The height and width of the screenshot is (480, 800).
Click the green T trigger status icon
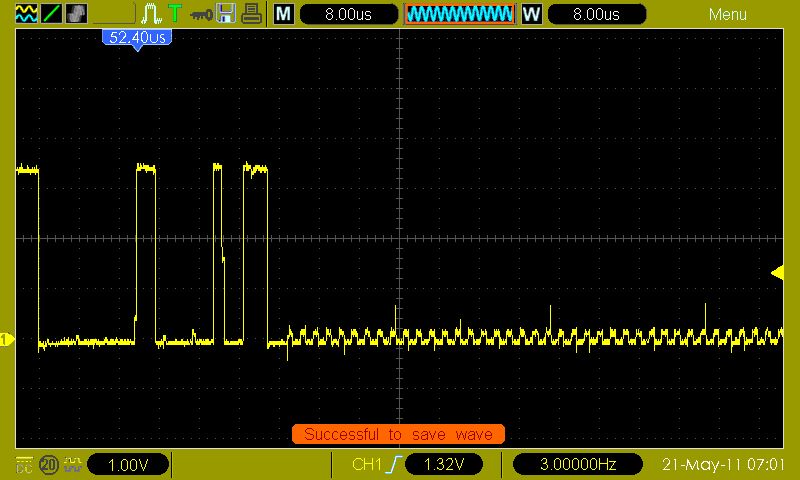175,13
